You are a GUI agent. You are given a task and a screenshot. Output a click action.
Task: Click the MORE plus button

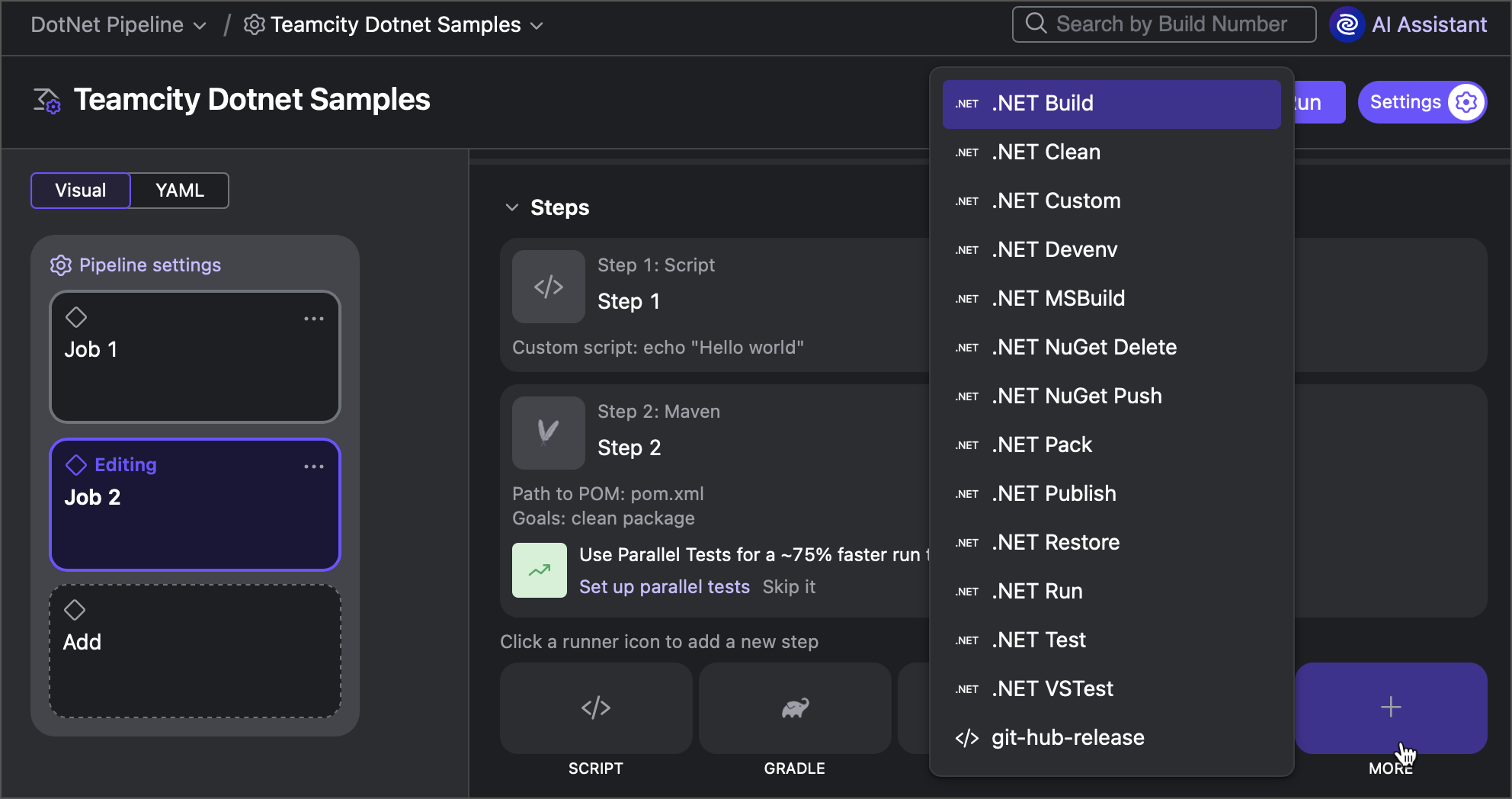pos(1390,708)
